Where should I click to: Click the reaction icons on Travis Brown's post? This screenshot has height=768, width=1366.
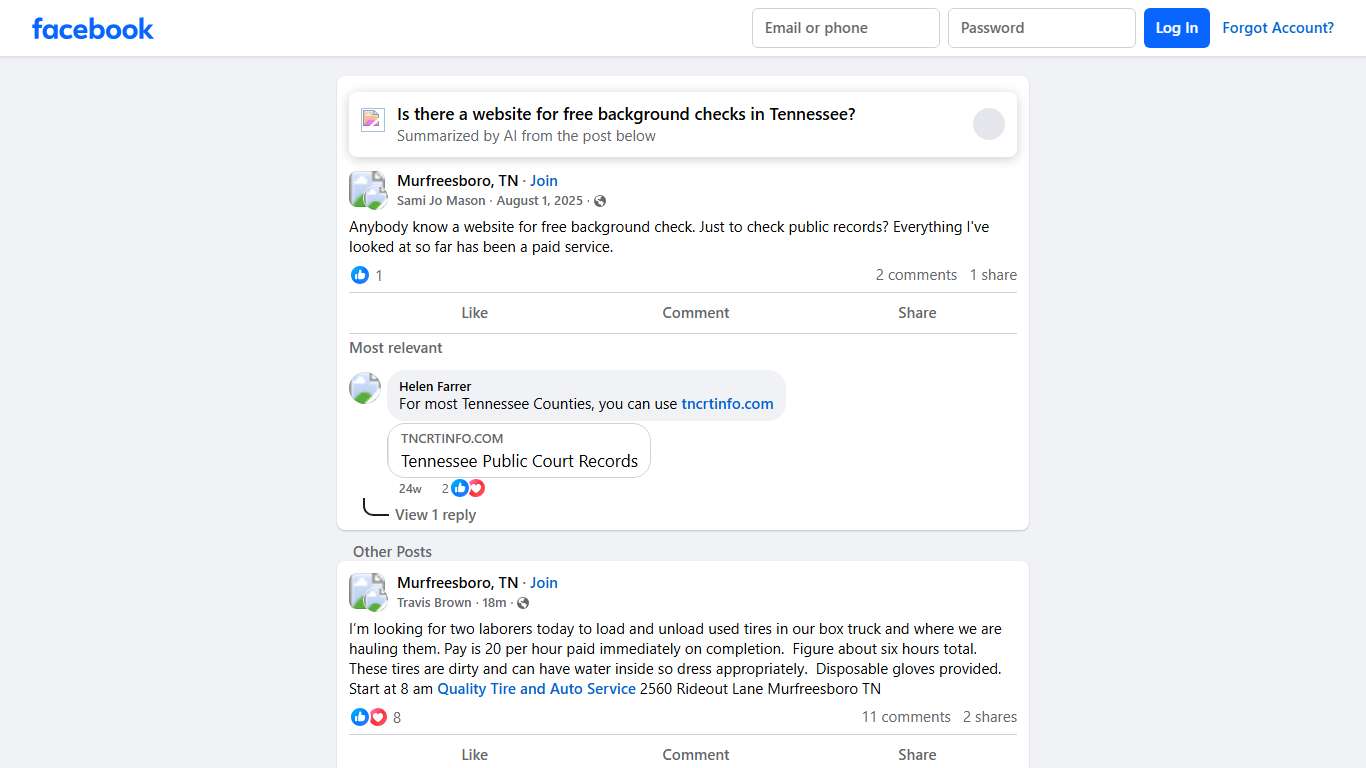369,717
